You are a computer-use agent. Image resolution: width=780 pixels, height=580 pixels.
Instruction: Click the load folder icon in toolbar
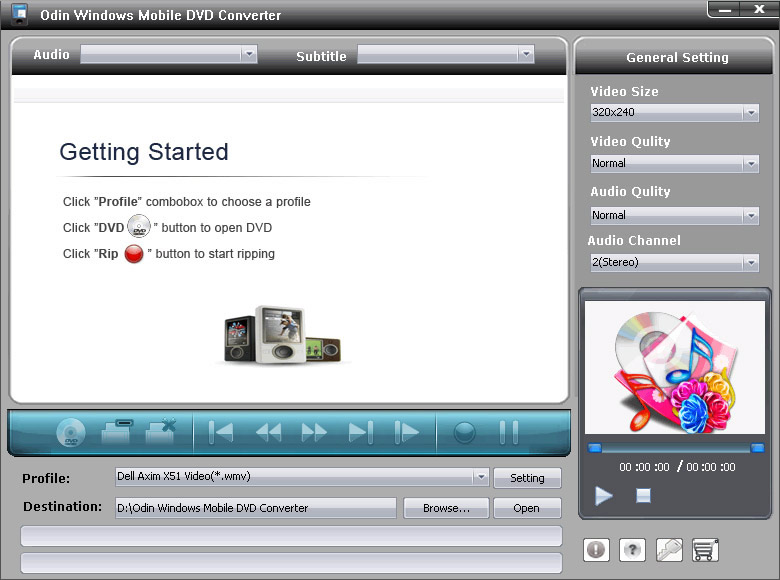tap(117, 431)
